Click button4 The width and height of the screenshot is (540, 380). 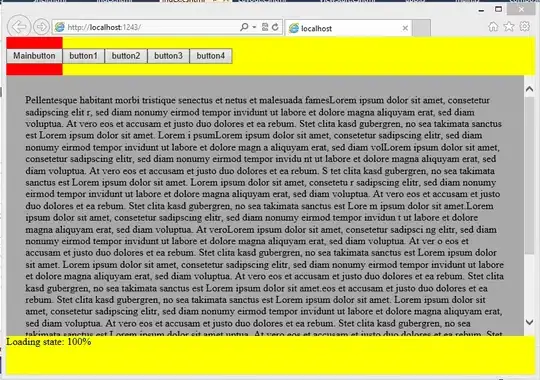click(211, 56)
